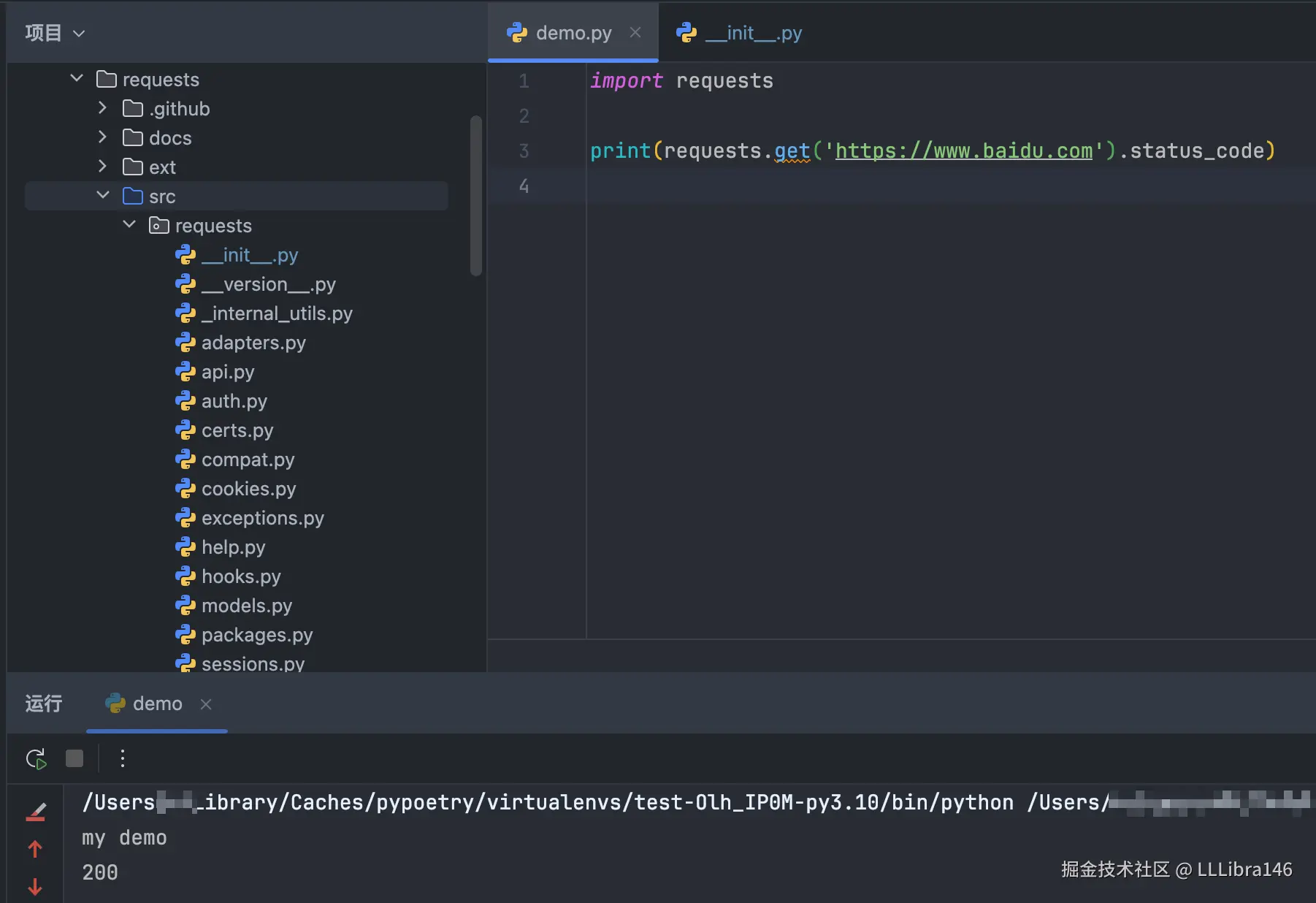
Task: Click line number 1 in gutter
Action: (x=524, y=80)
